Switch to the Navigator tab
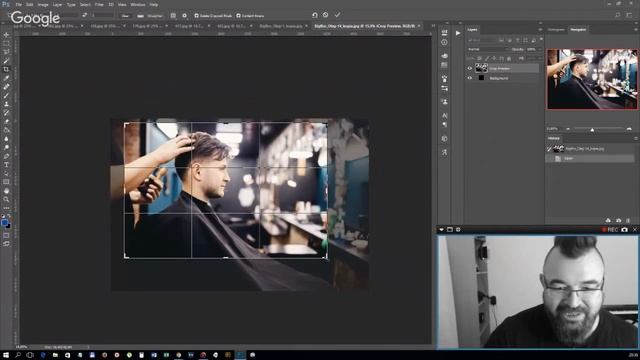 pos(578,30)
